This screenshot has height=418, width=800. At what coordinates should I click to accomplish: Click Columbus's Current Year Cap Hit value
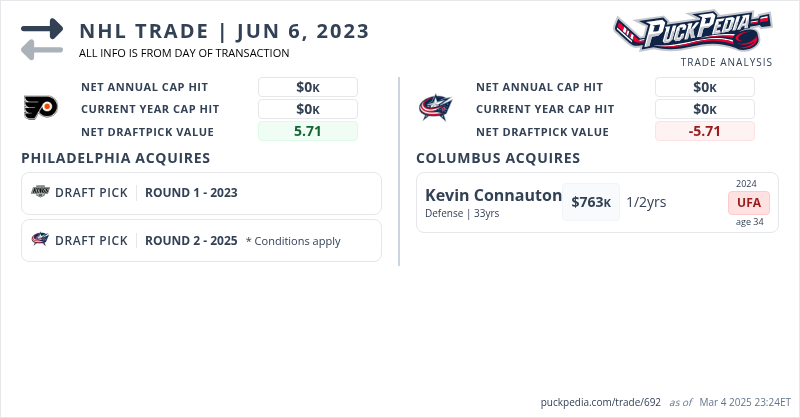[x=704, y=109]
